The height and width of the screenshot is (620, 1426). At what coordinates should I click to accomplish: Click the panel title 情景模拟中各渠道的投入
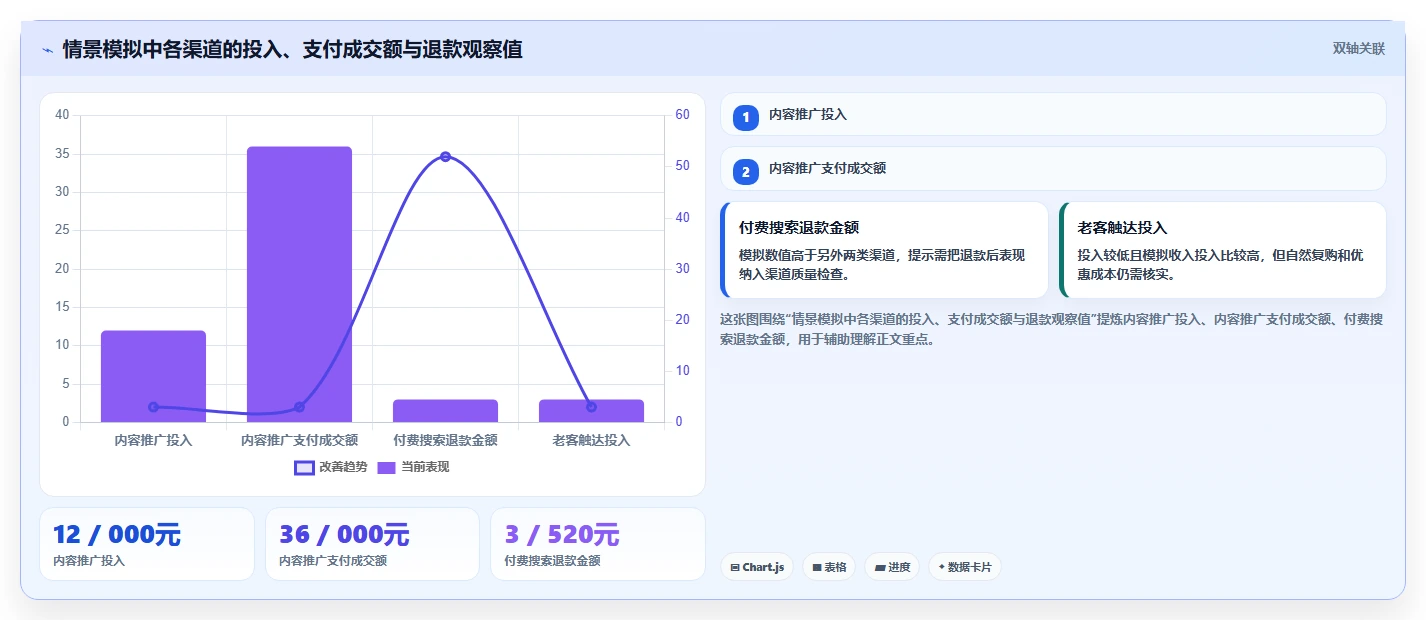pyautogui.click(x=292, y=49)
